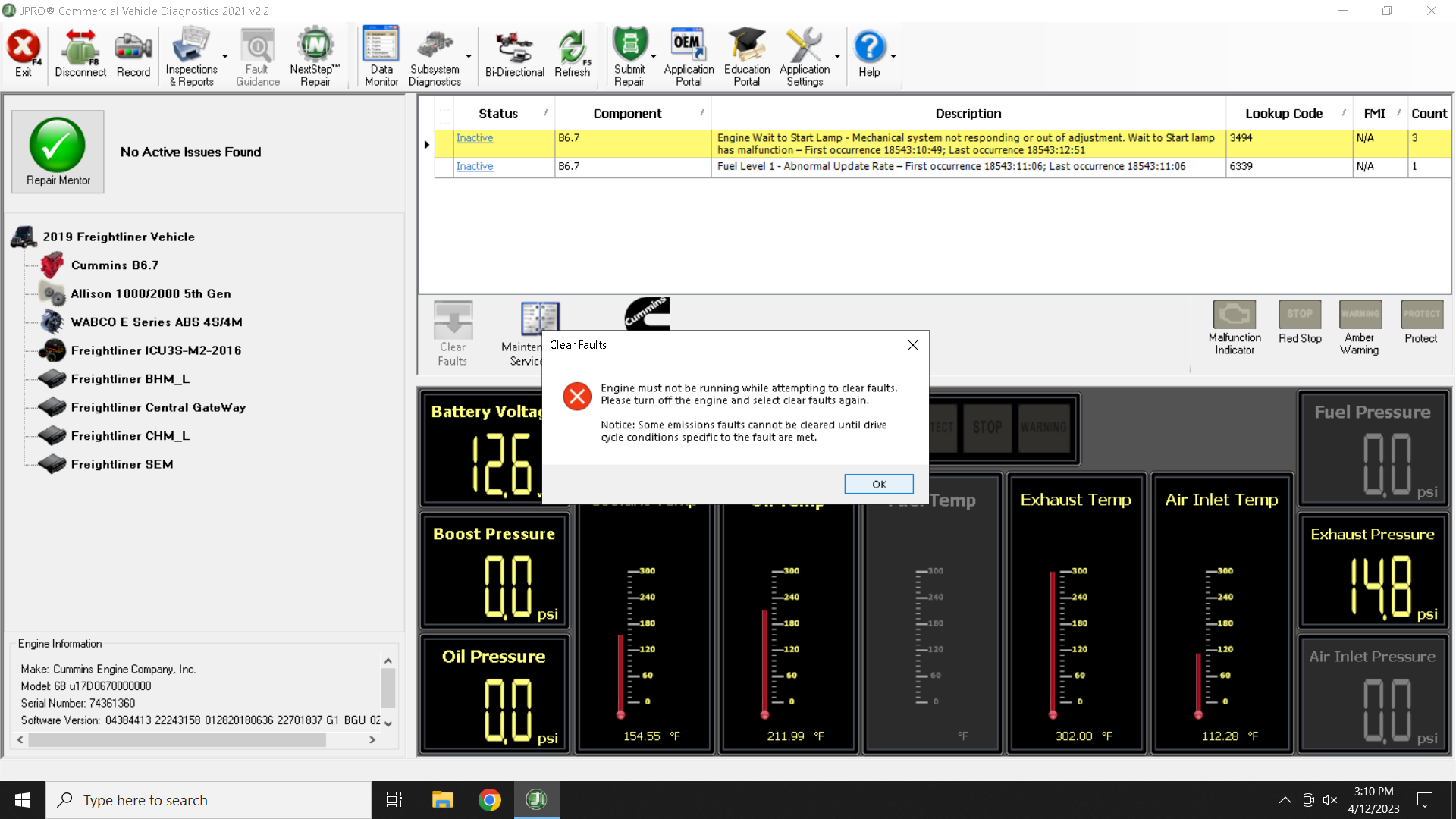Open Inactive link for code 6339
This screenshot has width=1456, height=819.
tap(475, 166)
